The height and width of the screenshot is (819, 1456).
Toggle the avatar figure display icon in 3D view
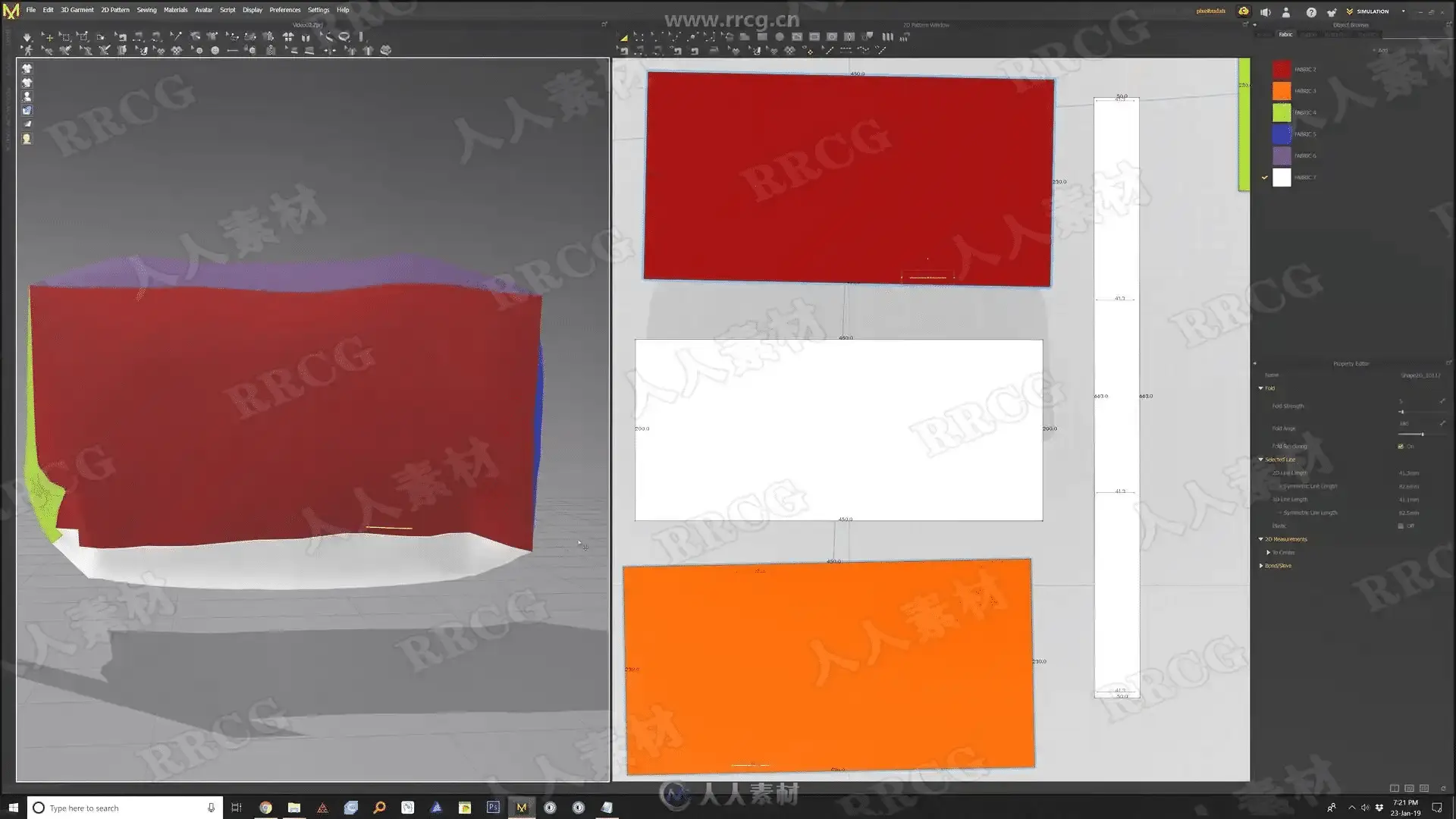click(27, 96)
